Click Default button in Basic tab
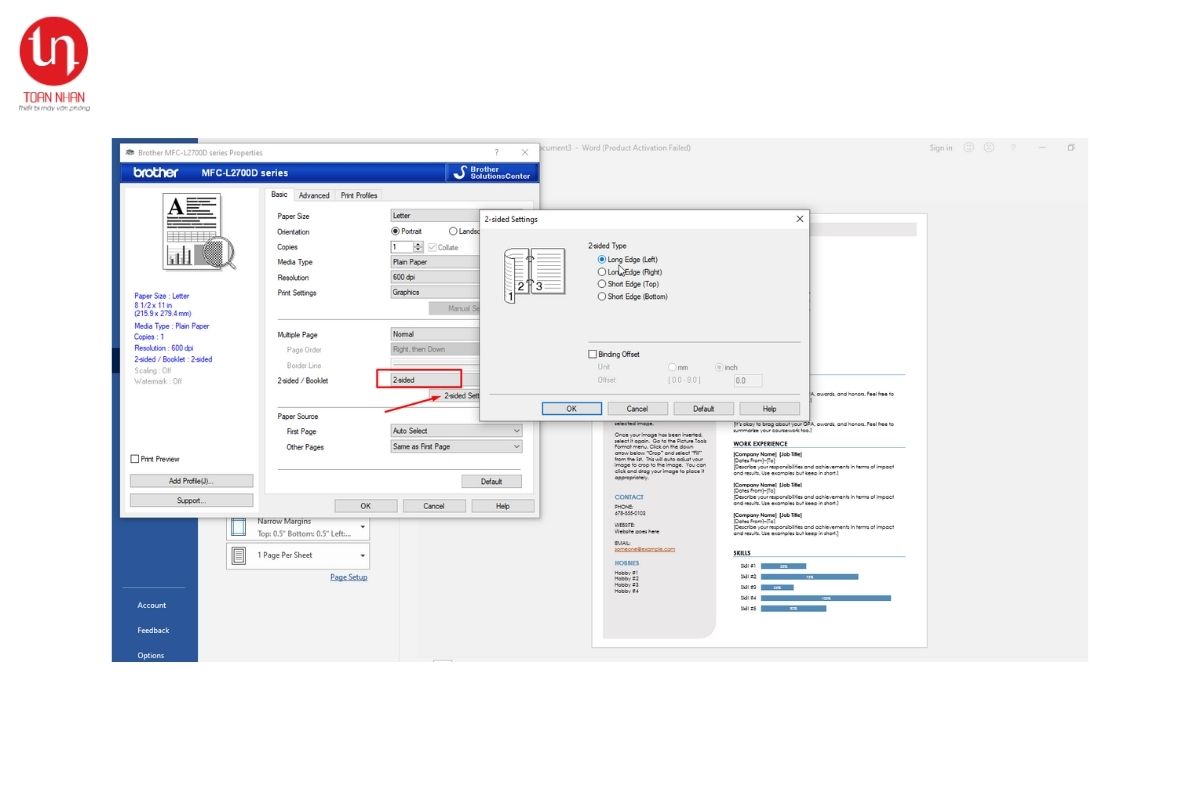Viewport: 1200px width, 800px height. (x=491, y=481)
